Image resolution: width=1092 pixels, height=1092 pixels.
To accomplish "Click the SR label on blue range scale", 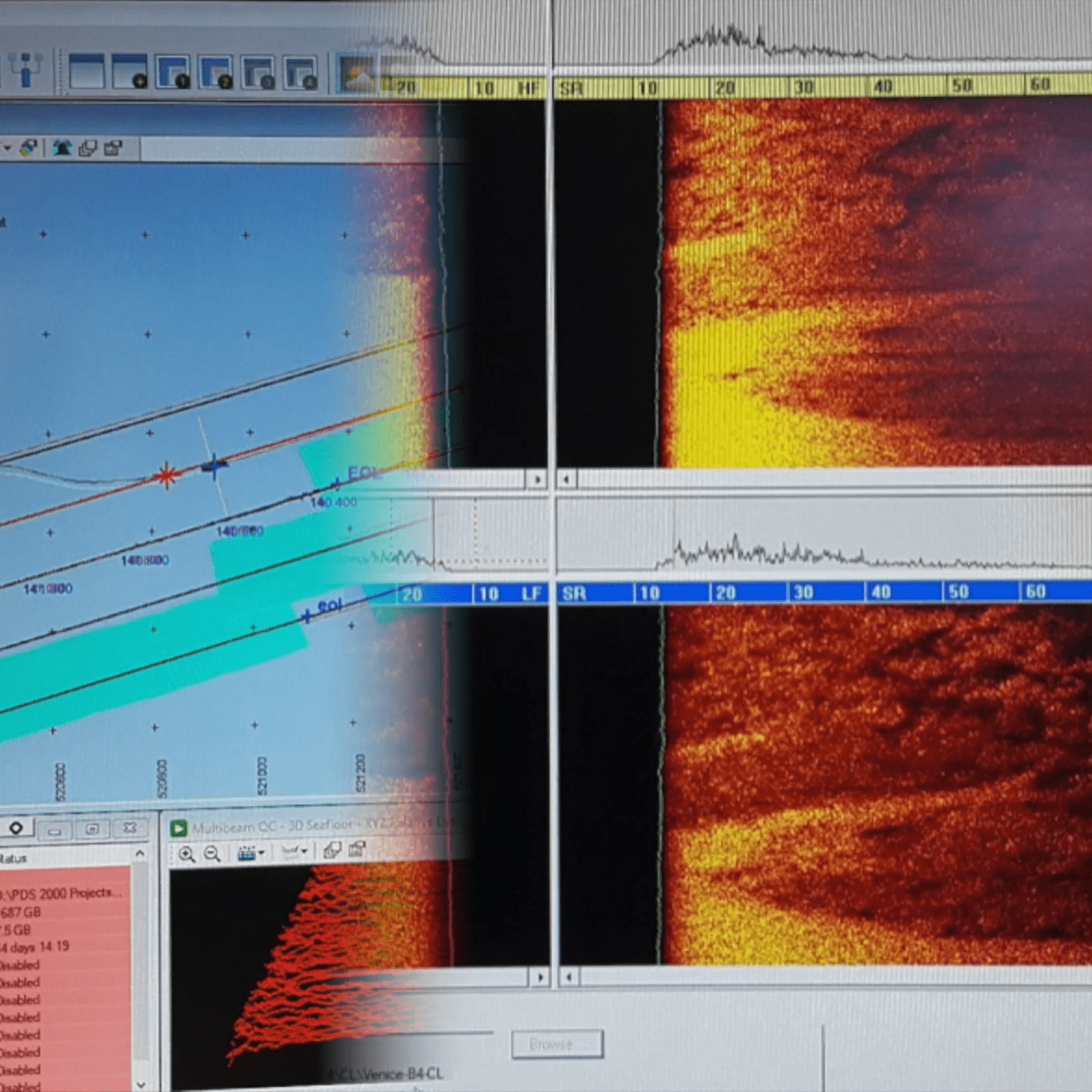I will pos(574,593).
